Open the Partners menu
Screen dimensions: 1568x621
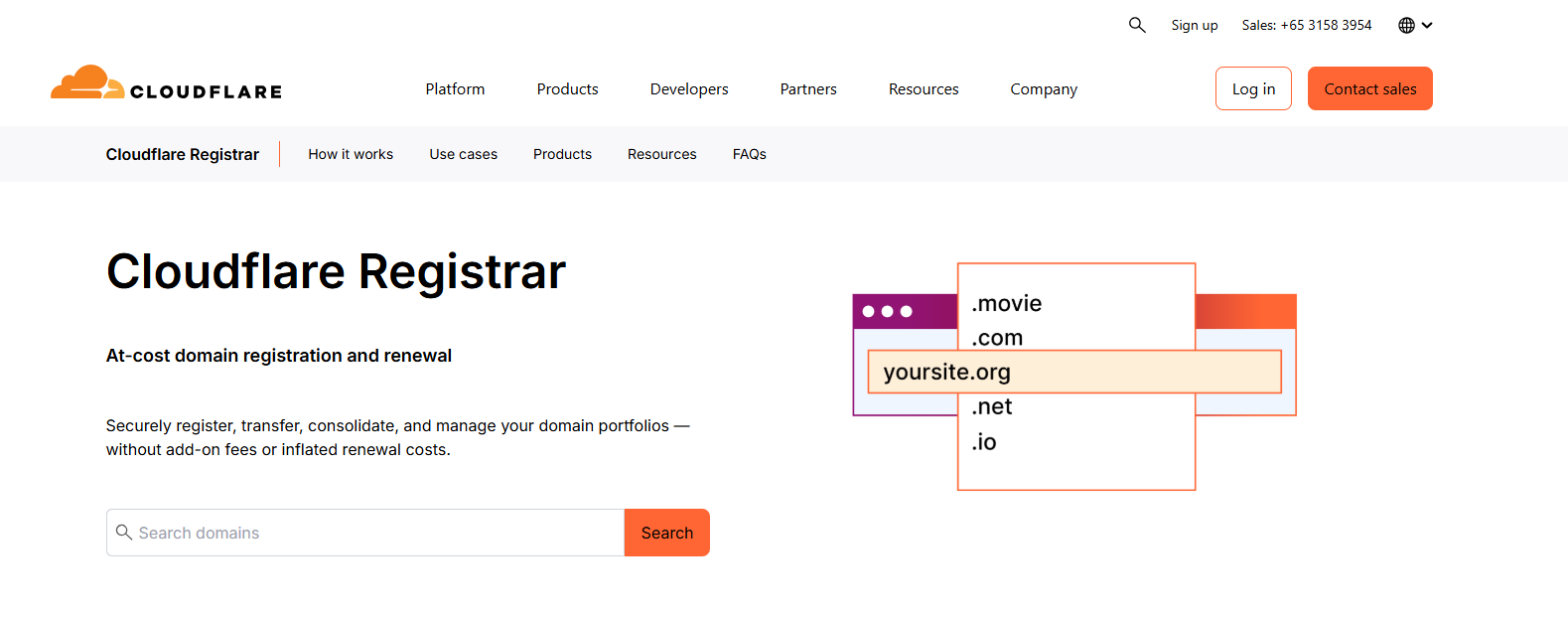[808, 89]
